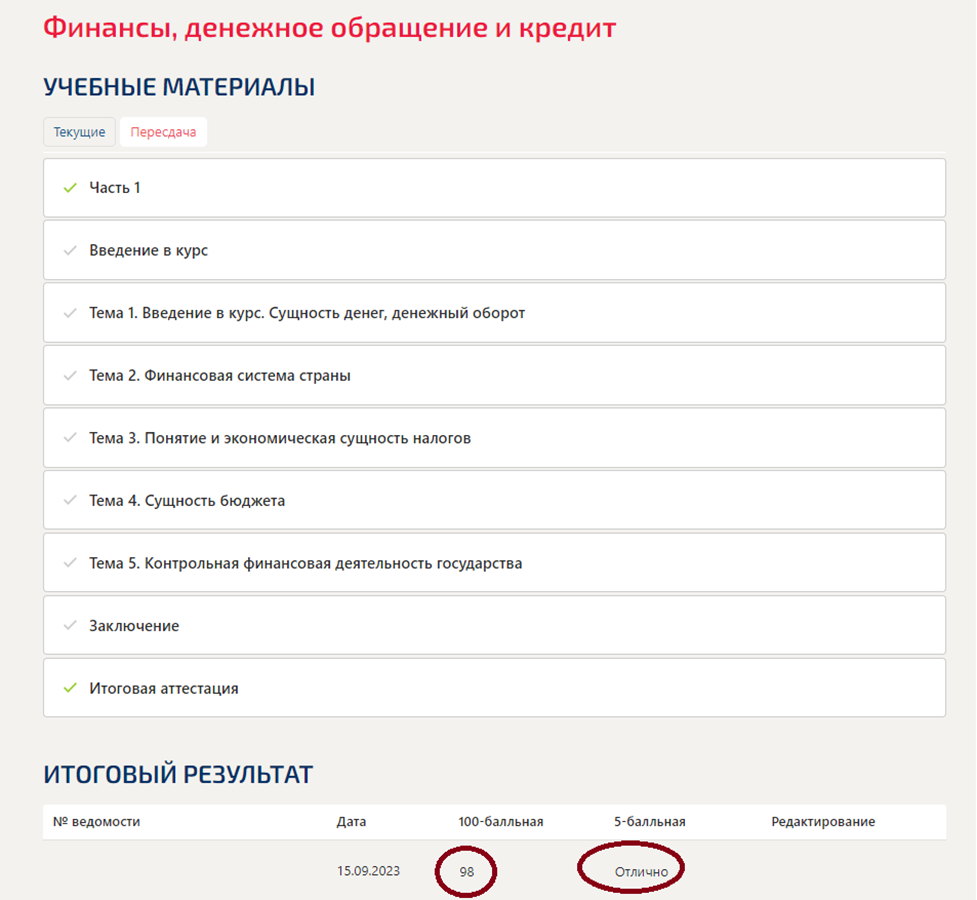Expand Тема 4. Сущность бюджета
This screenshot has height=900, width=977.
click(494, 500)
